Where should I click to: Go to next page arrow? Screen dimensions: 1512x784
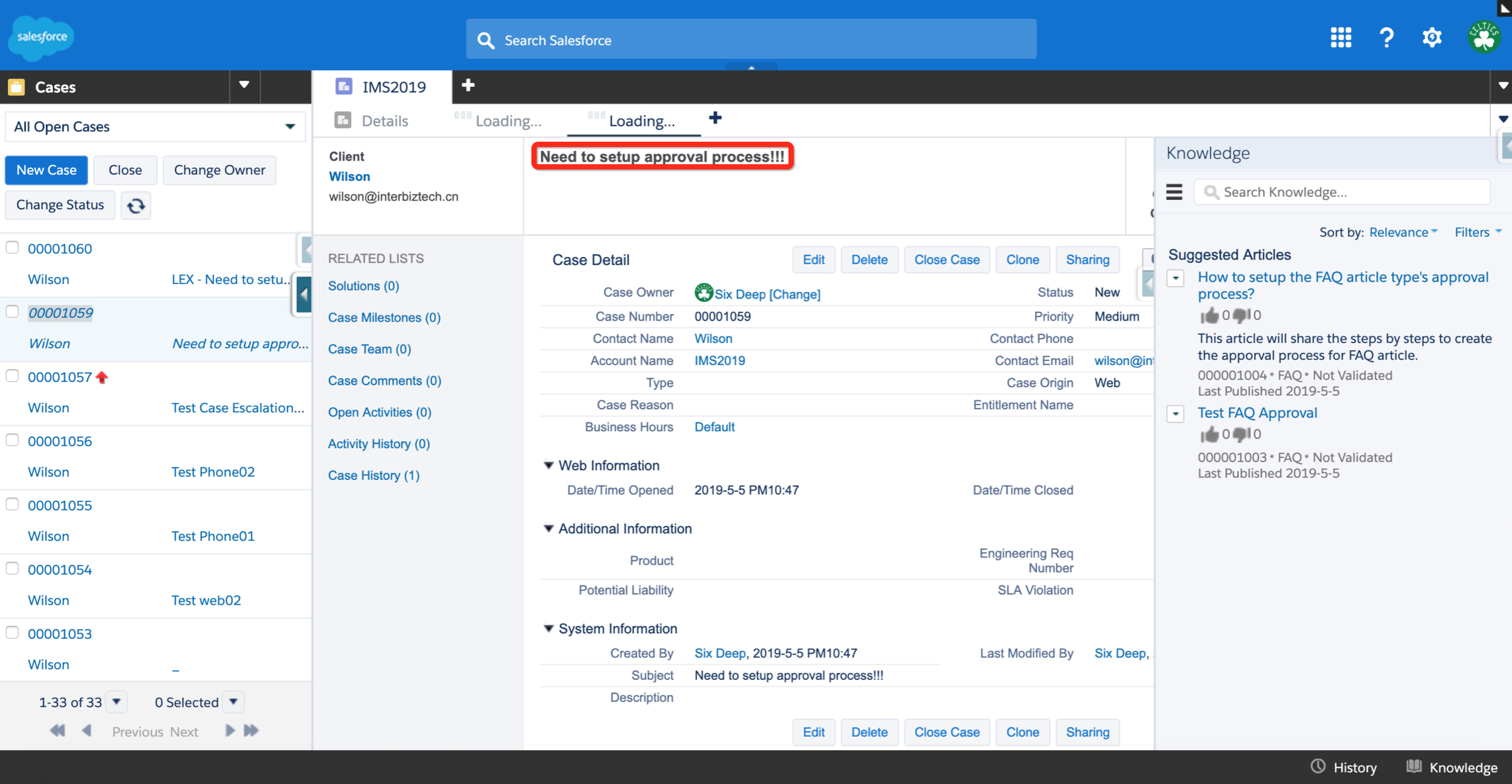[x=229, y=730]
